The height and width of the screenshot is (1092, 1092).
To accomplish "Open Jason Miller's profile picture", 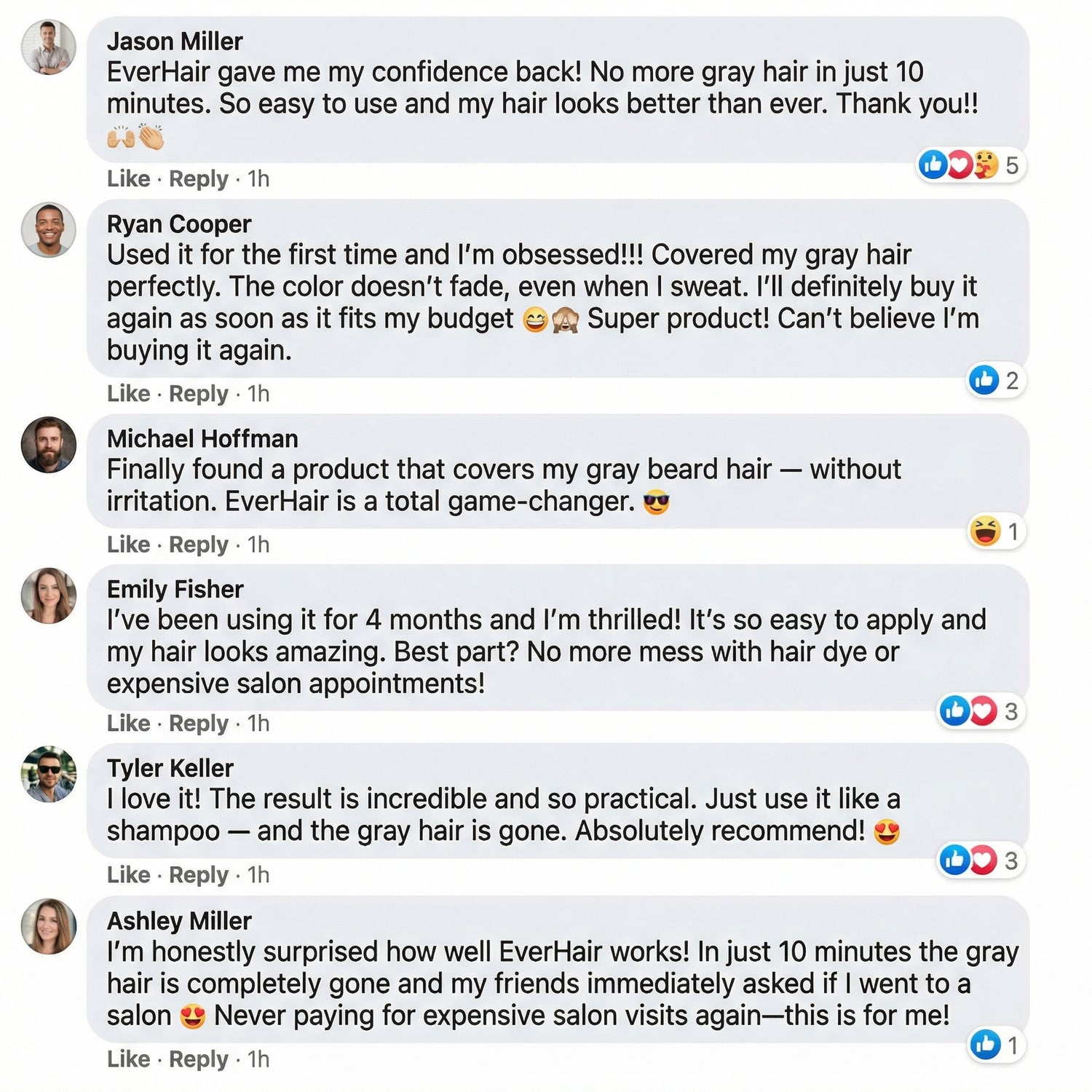I will click(49, 47).
